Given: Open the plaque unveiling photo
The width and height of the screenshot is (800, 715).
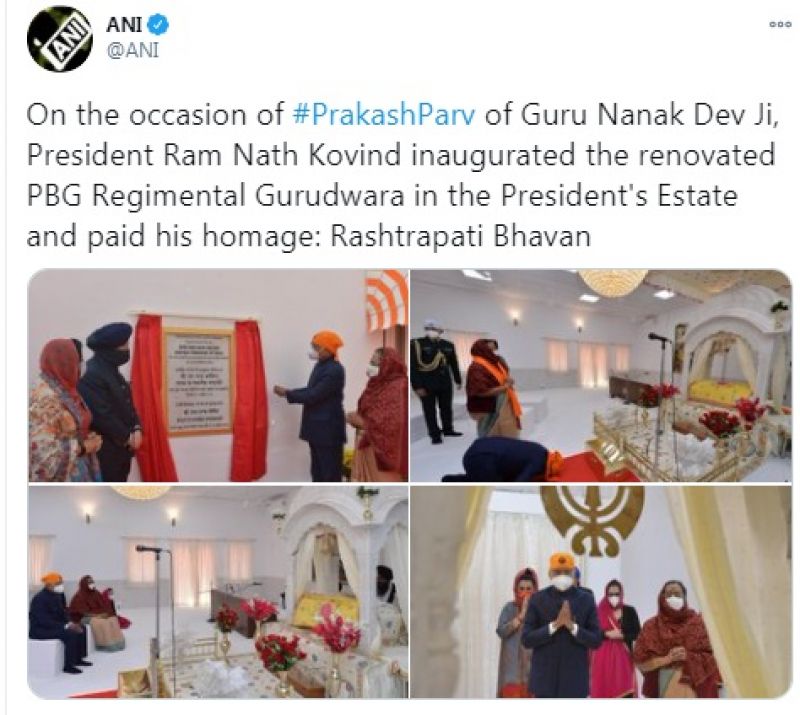Looking at the screenshot, I should pyautogui.click(x=218, y=375).
